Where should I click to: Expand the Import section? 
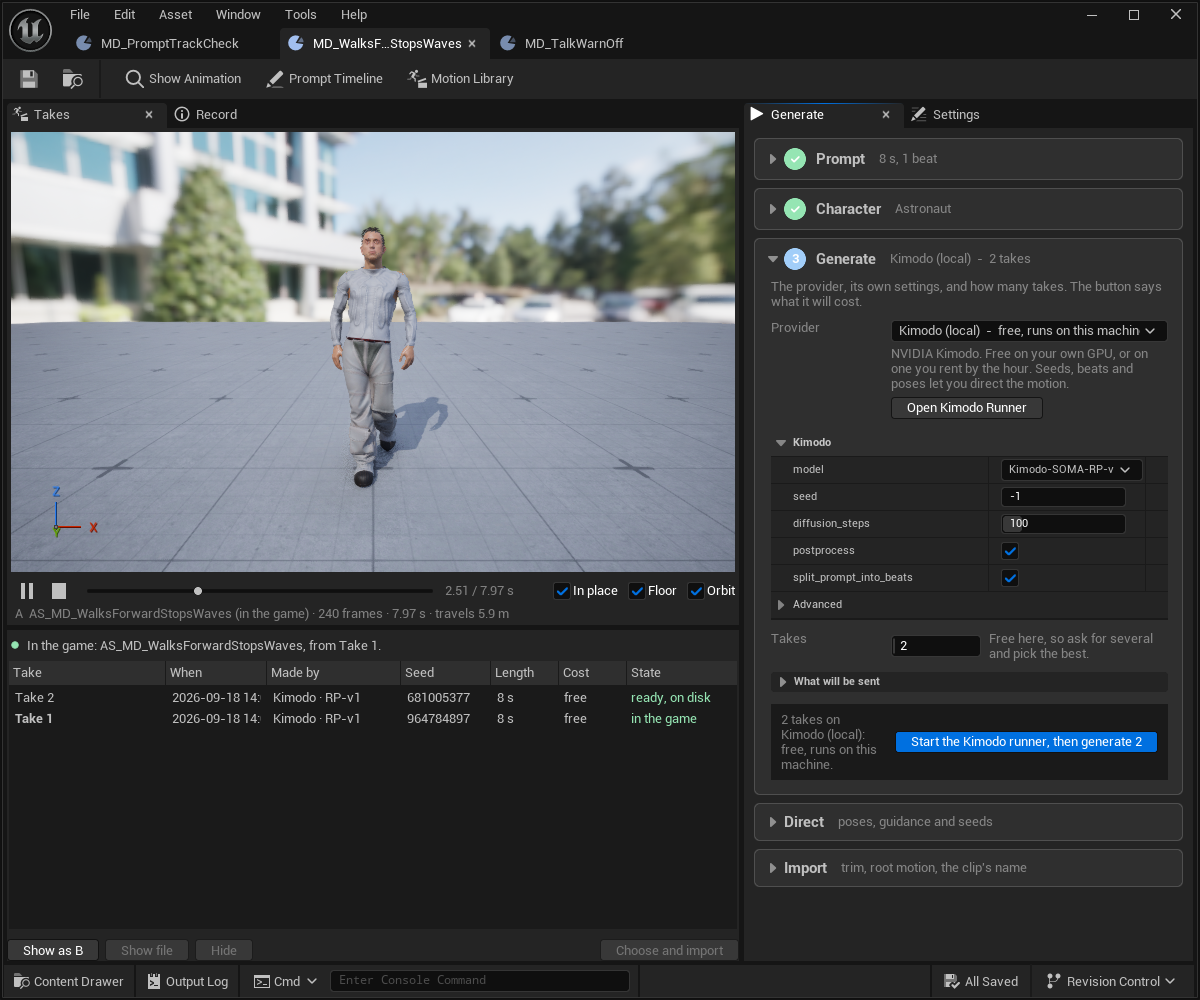click(x=773, y=868)
